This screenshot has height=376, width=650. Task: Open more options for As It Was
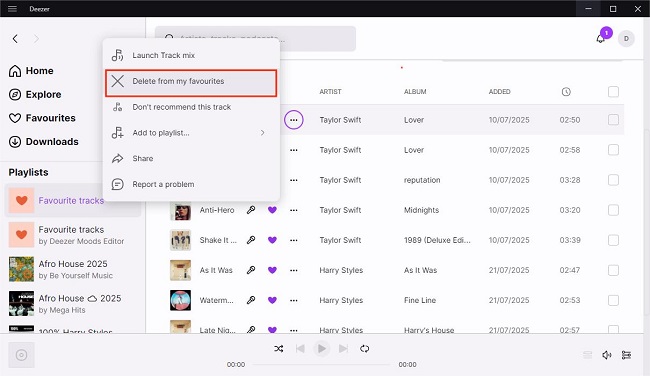pos(293,270)
